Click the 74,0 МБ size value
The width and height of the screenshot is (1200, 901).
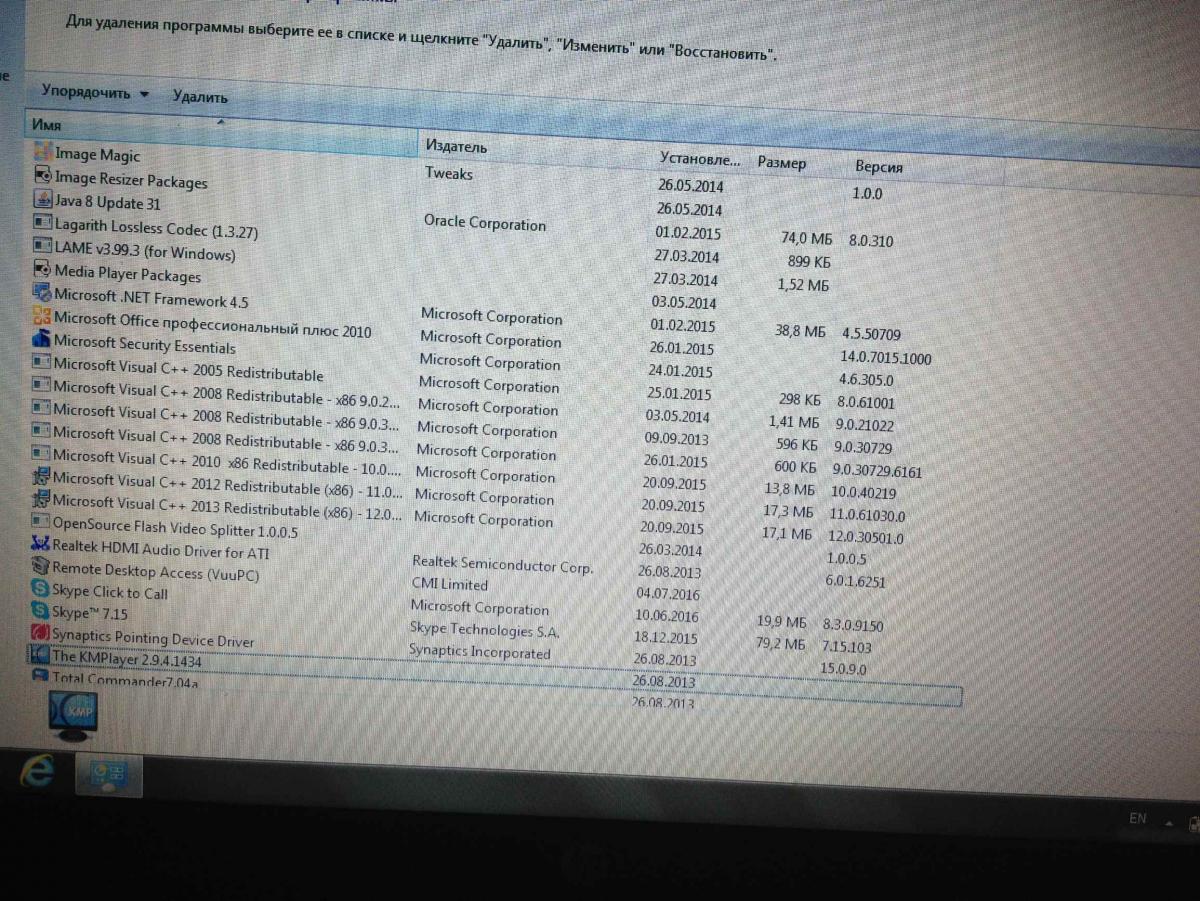(806, 239)
